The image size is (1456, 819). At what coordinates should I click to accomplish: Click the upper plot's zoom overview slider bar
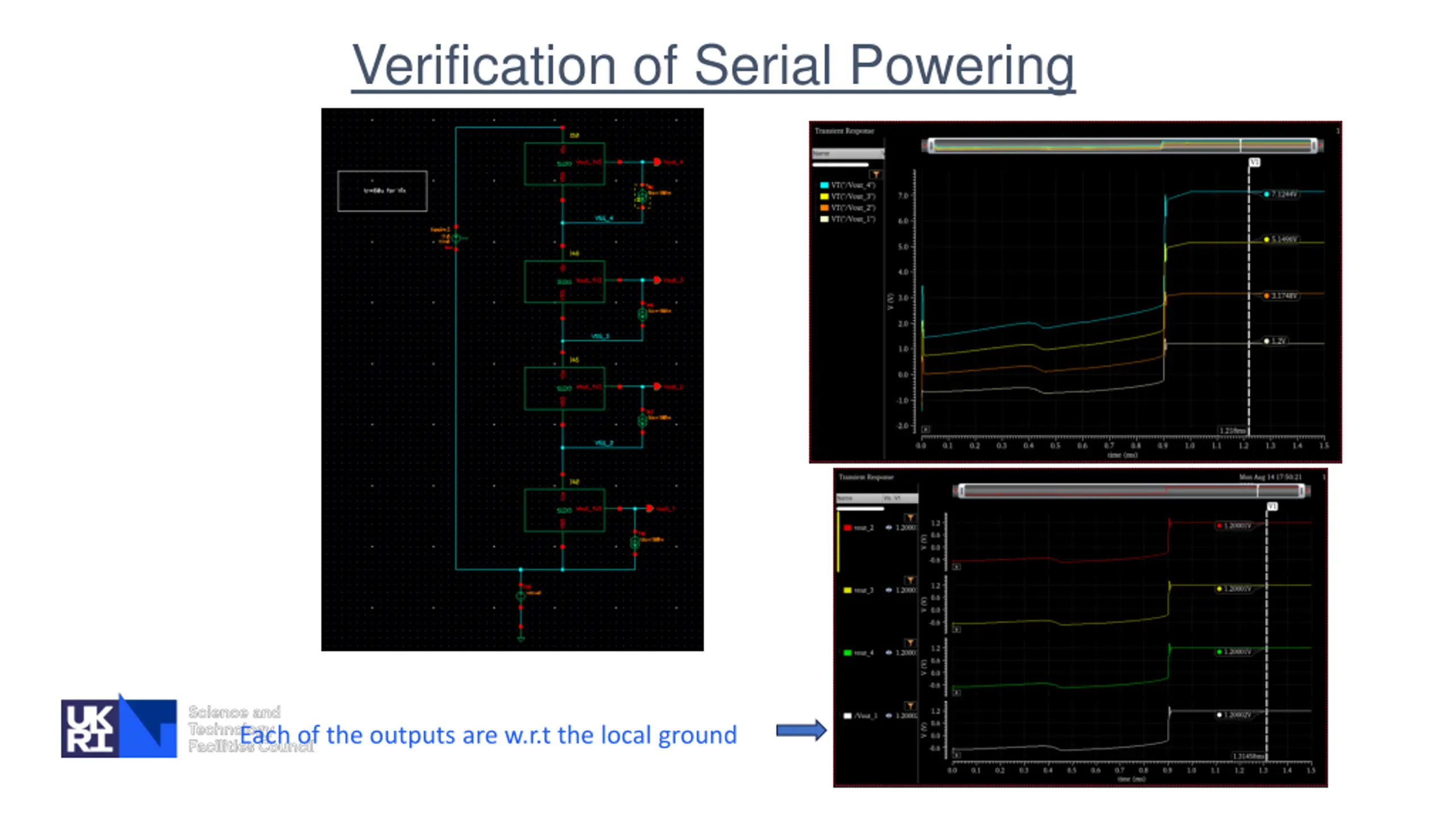click(1122, 146)
